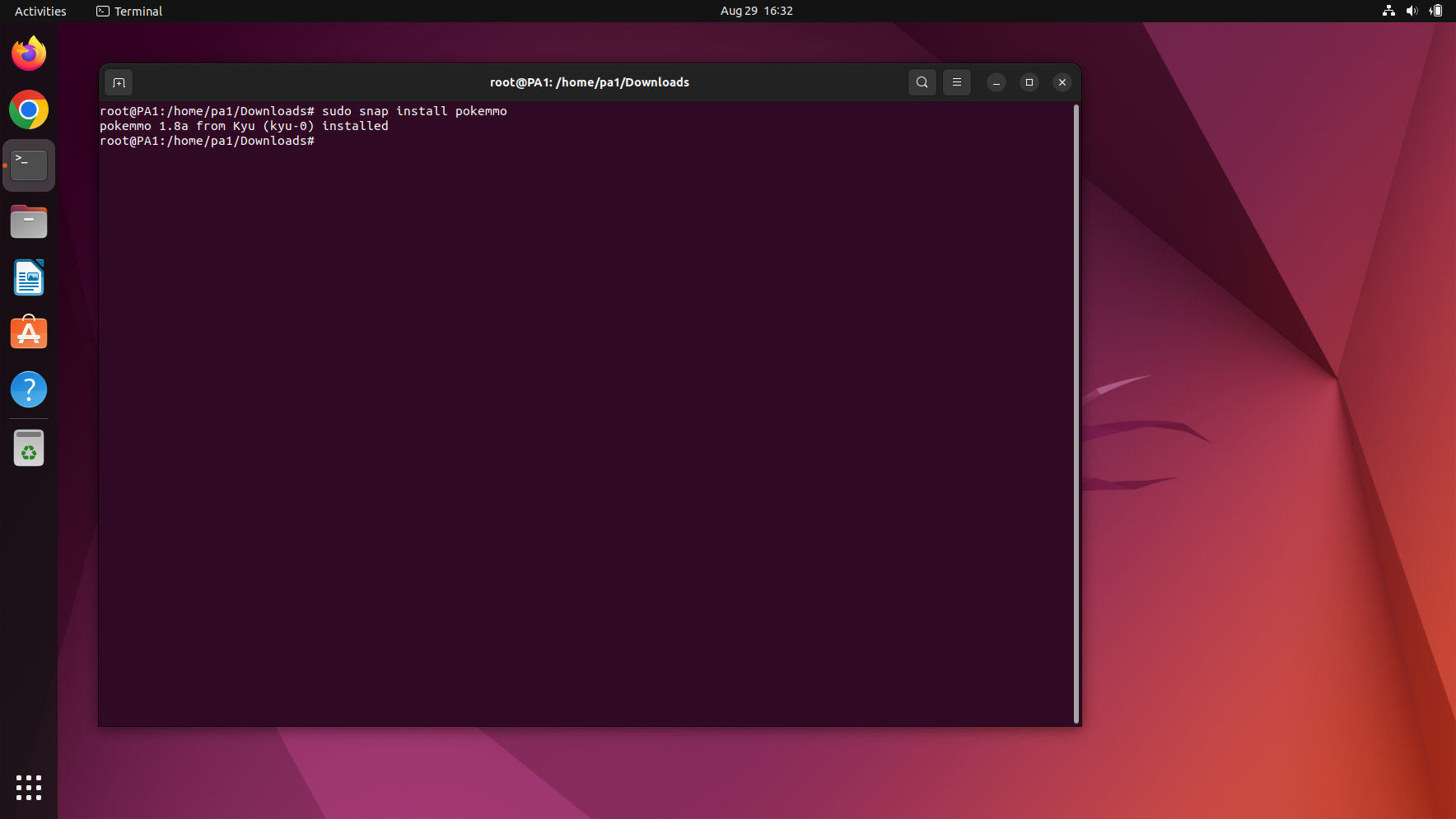Show all applications grid
The height and width of the screenshot is (819, 1456).
29,788
